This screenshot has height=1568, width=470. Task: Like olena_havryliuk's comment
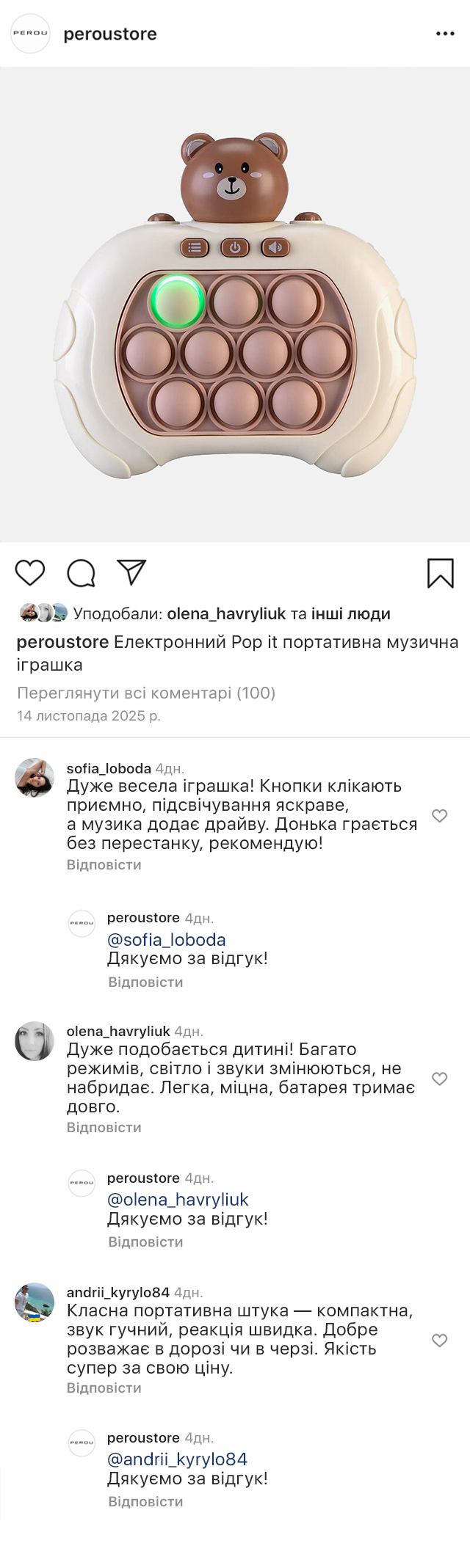click(x=439, y=1078)
